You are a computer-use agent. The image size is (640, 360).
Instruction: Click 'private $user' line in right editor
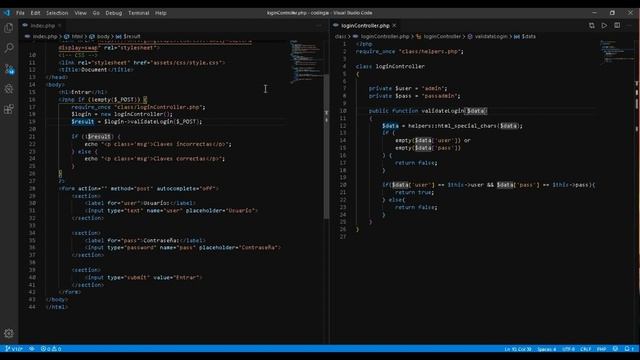[x=408, y=88]
